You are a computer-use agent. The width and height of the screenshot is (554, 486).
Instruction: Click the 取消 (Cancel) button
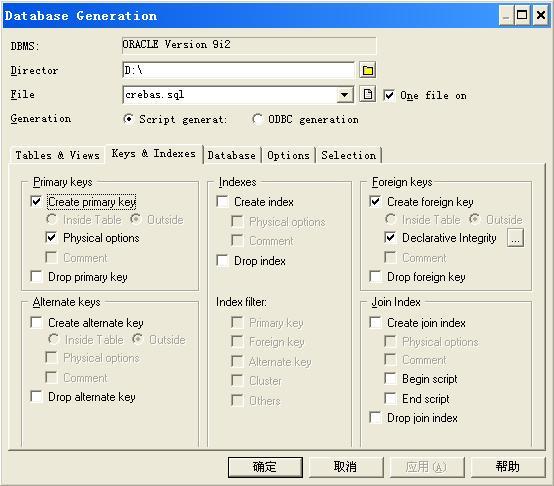tap(346, 467)
